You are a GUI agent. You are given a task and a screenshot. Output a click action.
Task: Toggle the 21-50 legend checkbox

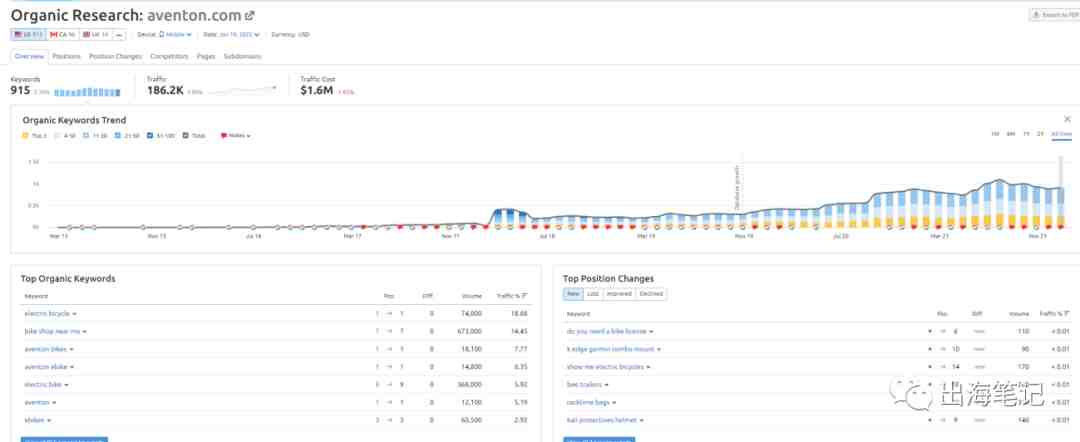[118, 136]
